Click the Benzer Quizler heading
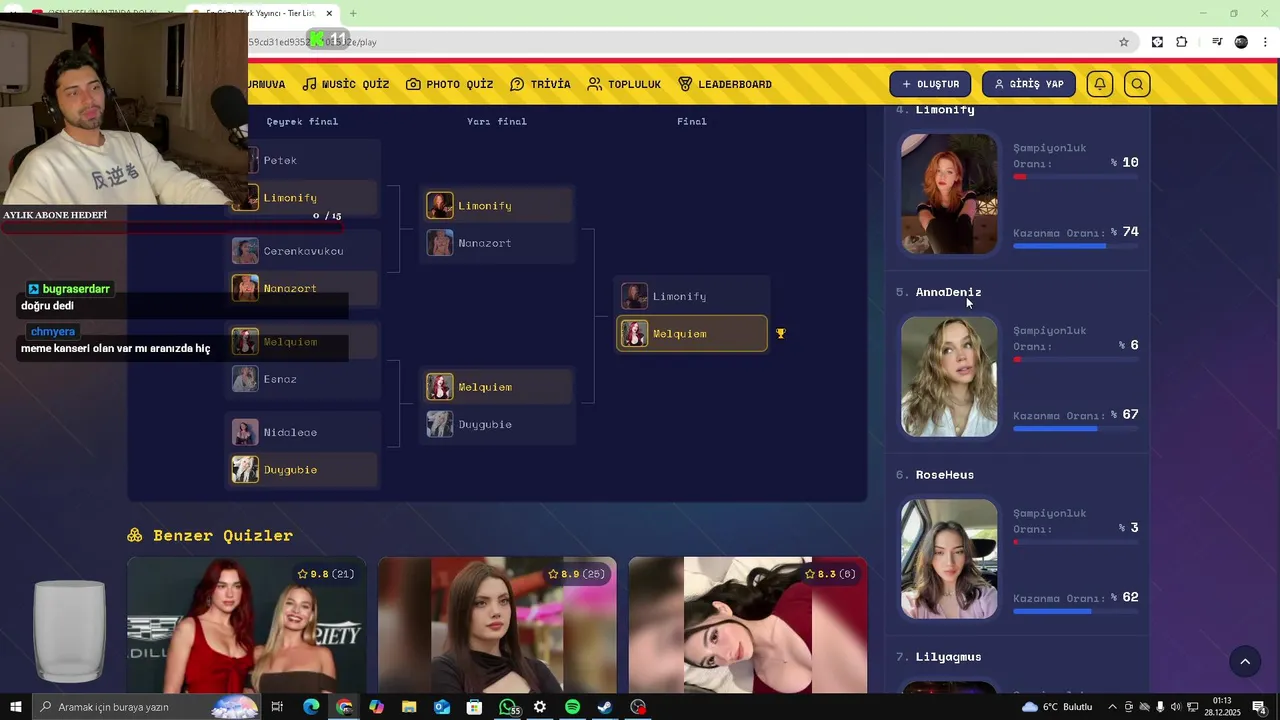This screenshot has height=720, width=1280. [x=223, y=536]
